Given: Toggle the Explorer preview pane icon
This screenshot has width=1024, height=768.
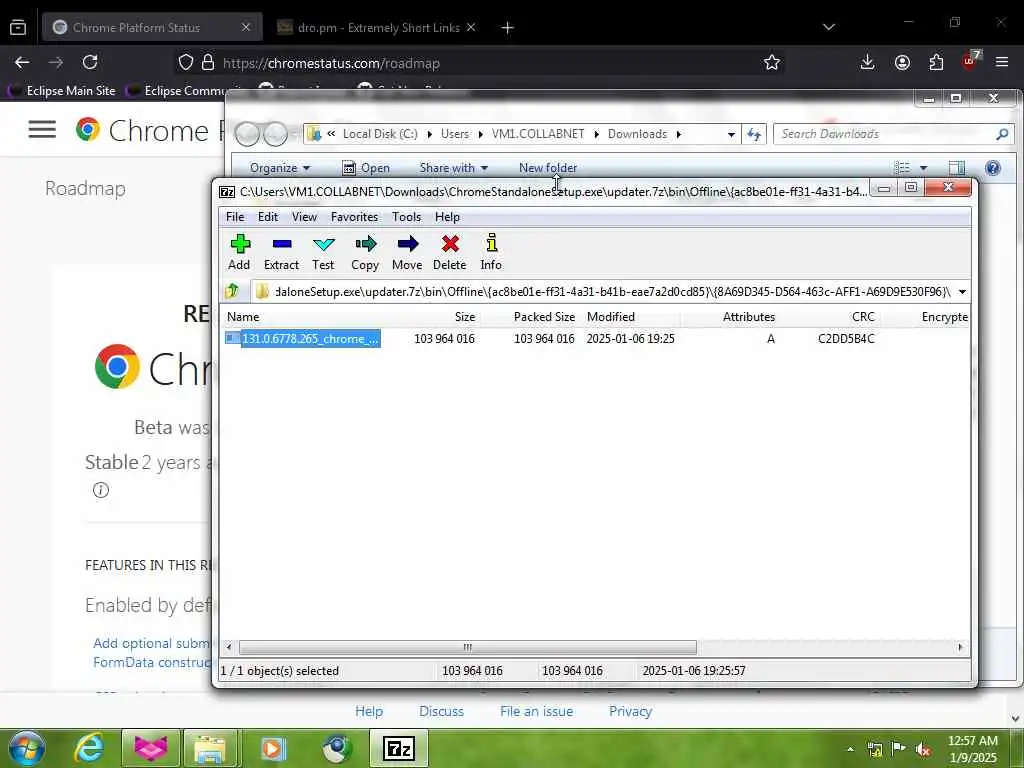Looking at the screenshot, I should [x=957, y=168].
